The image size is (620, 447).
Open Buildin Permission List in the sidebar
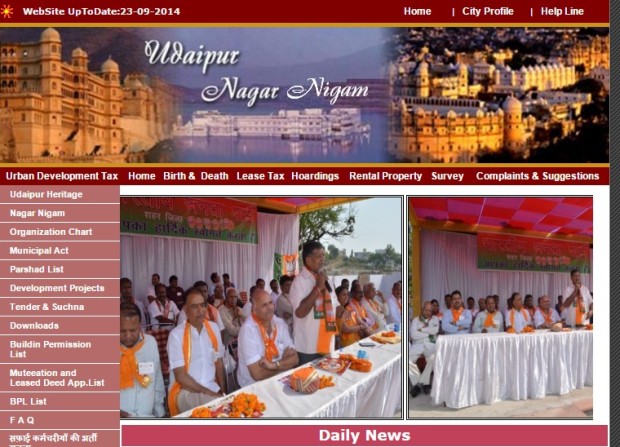tap(60, 349)
